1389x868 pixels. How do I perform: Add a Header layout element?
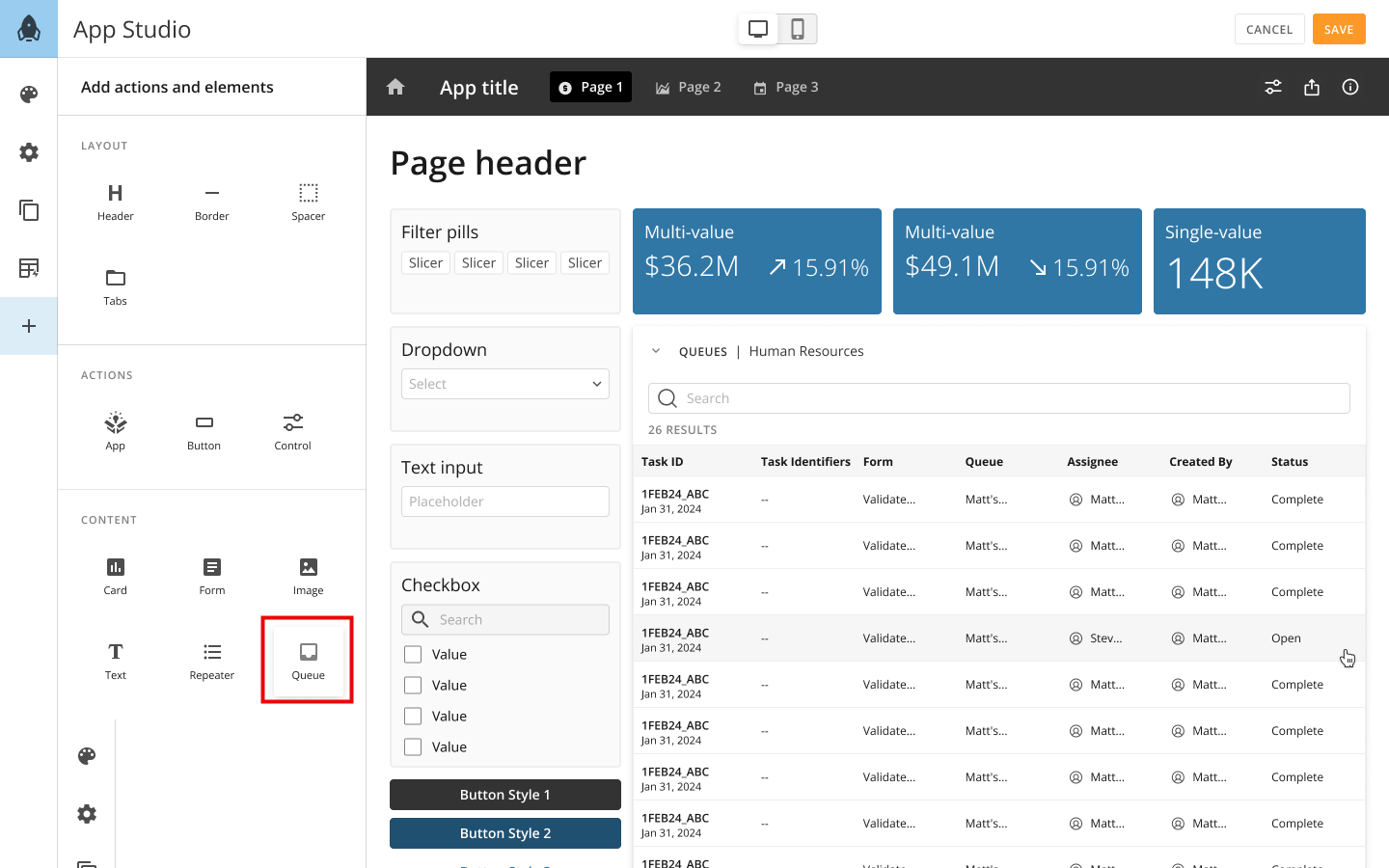[x=116, y=203]
